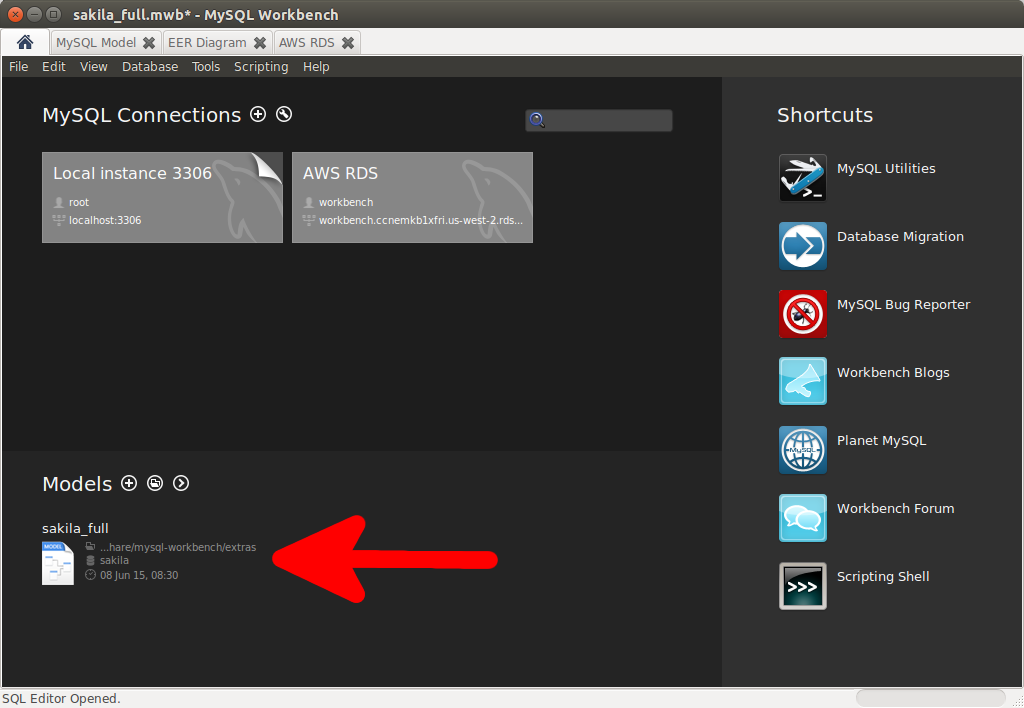Visit Planet MySQL globe icon
The image size is (1024, 708).
[x=803, y=450]
